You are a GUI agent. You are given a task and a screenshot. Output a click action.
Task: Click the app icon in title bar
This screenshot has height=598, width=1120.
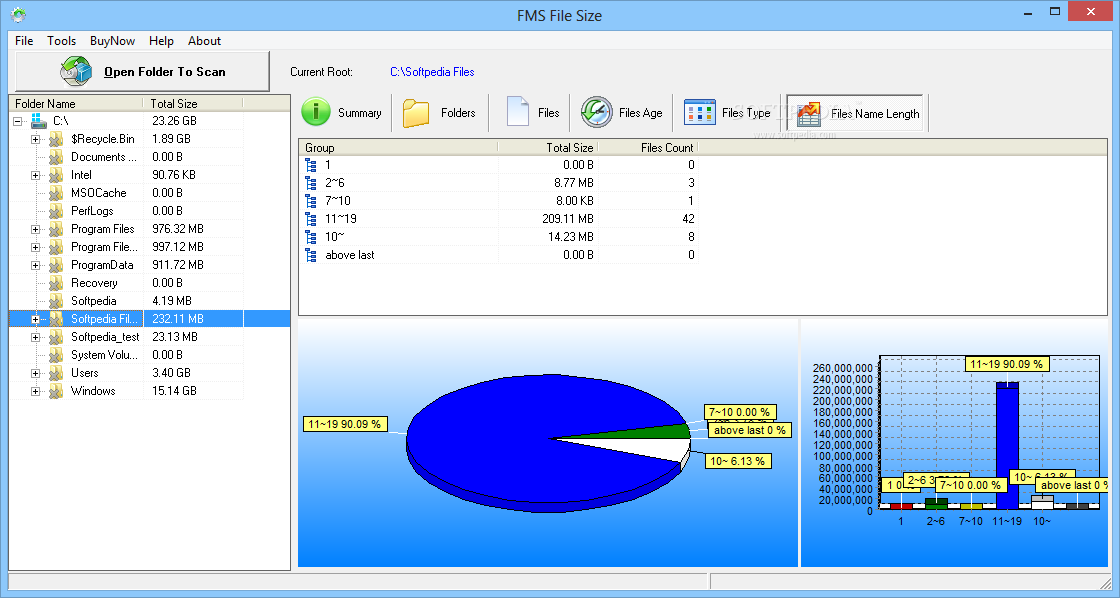click(x=19, y=14)
